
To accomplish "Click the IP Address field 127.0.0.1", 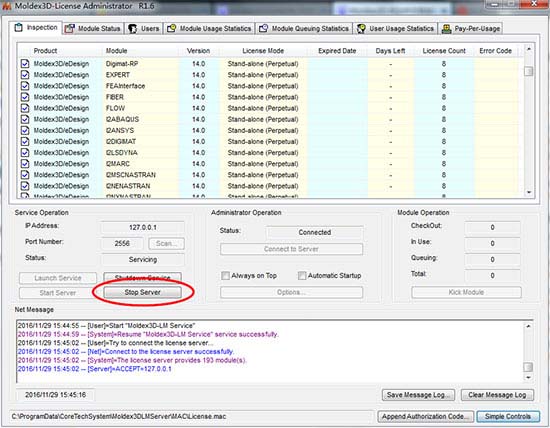I will pos(142,227).
